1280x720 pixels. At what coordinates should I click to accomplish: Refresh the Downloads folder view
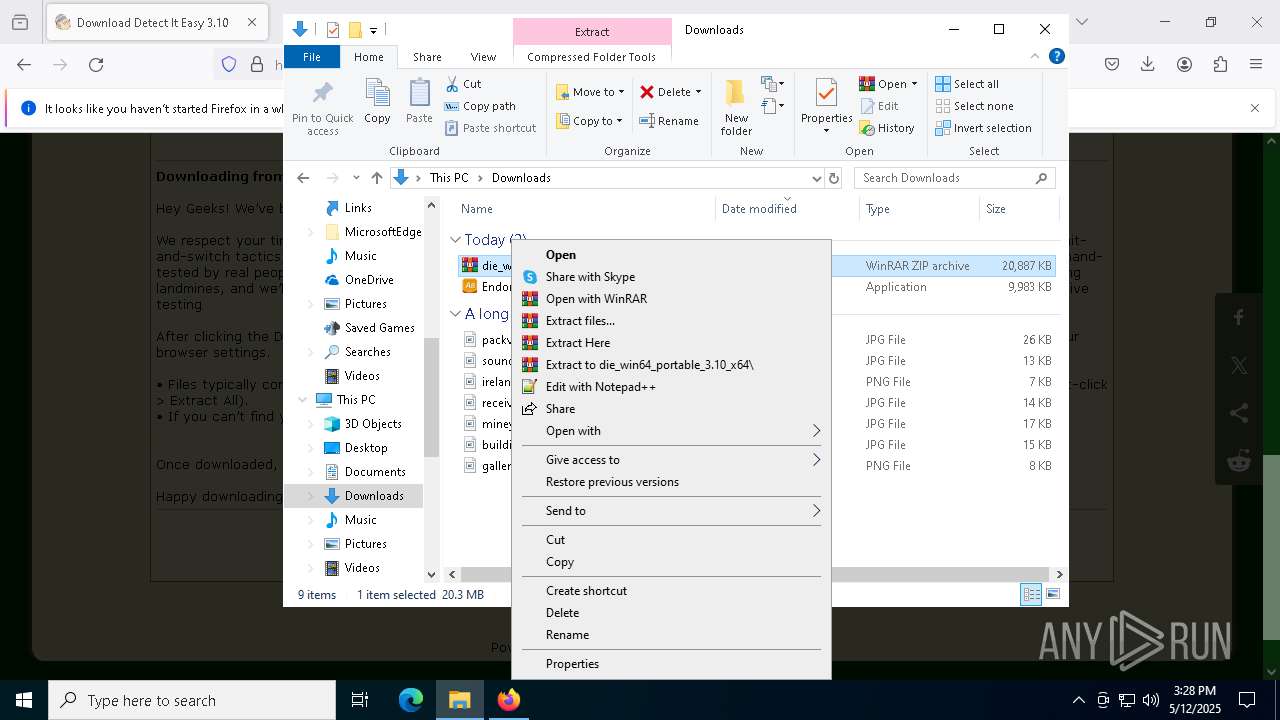tap(834, 178)
